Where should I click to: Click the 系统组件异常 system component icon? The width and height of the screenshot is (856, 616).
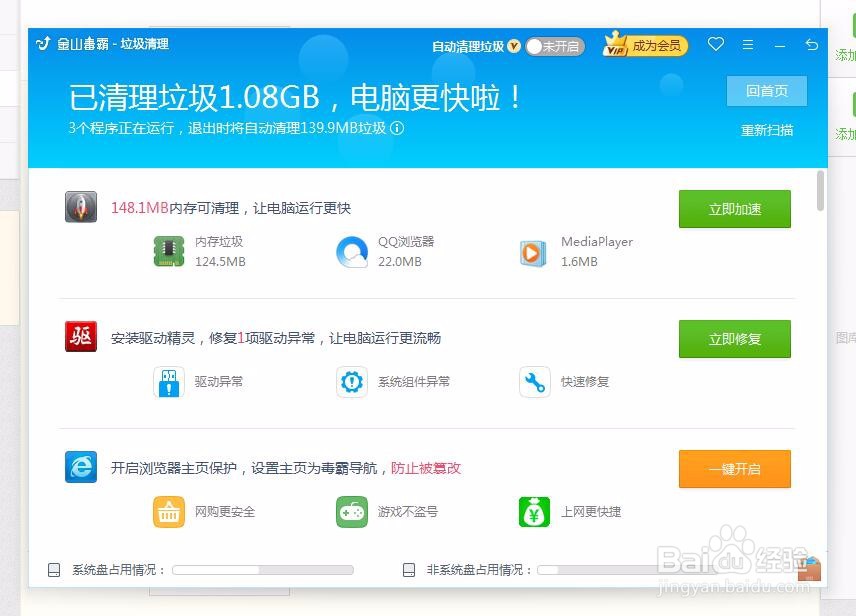coord(352,381)
